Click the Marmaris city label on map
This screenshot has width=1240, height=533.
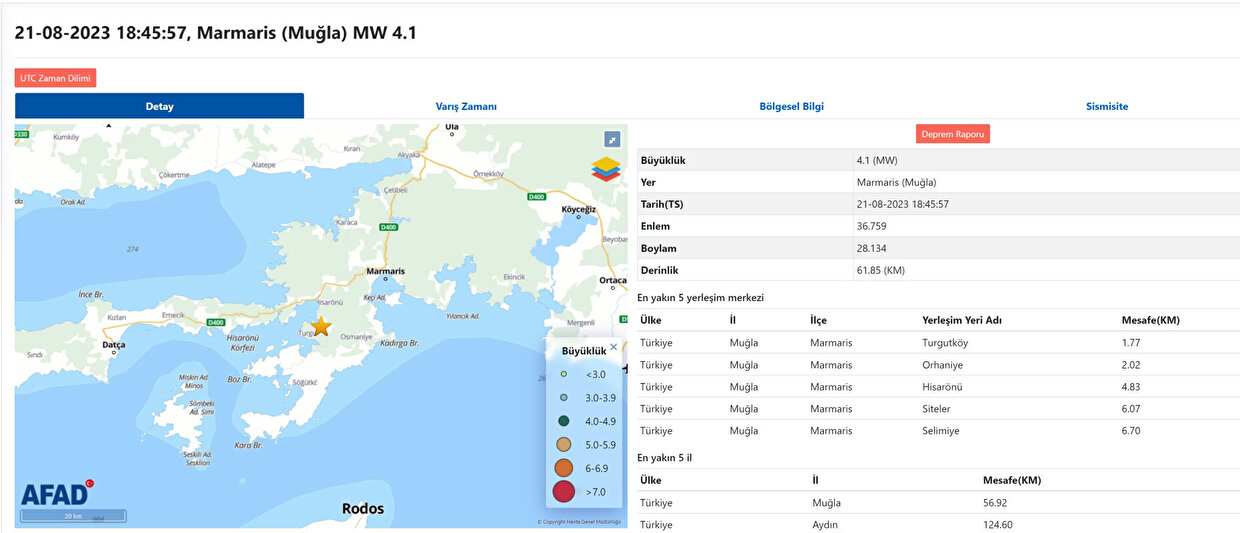click(386, 272)
